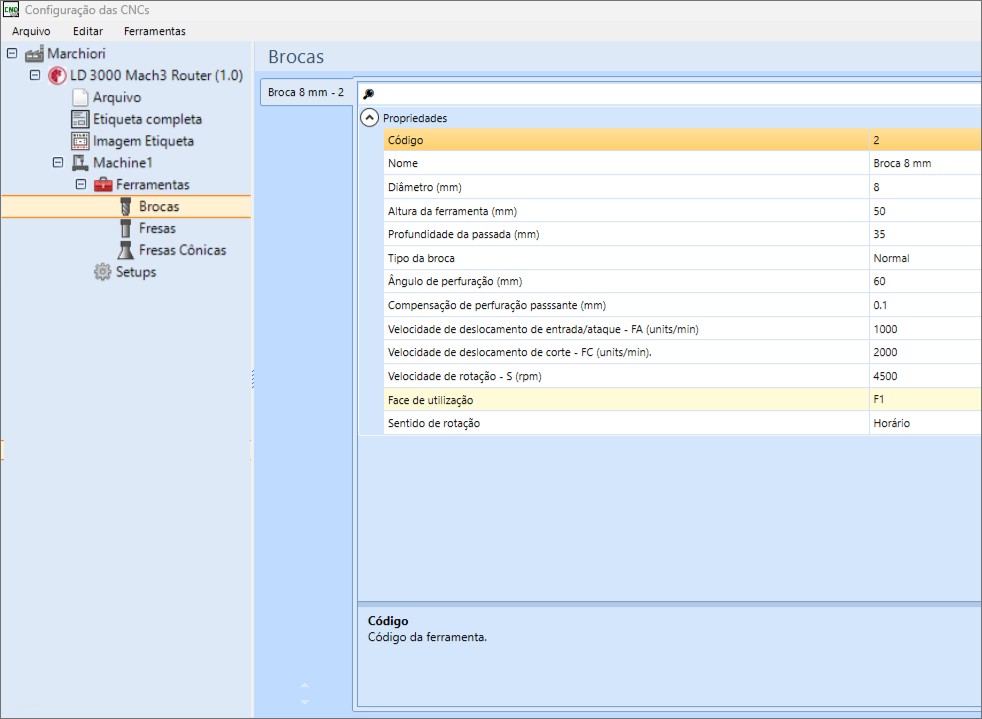Collapse the Machine1 tree node

[58, 163]
